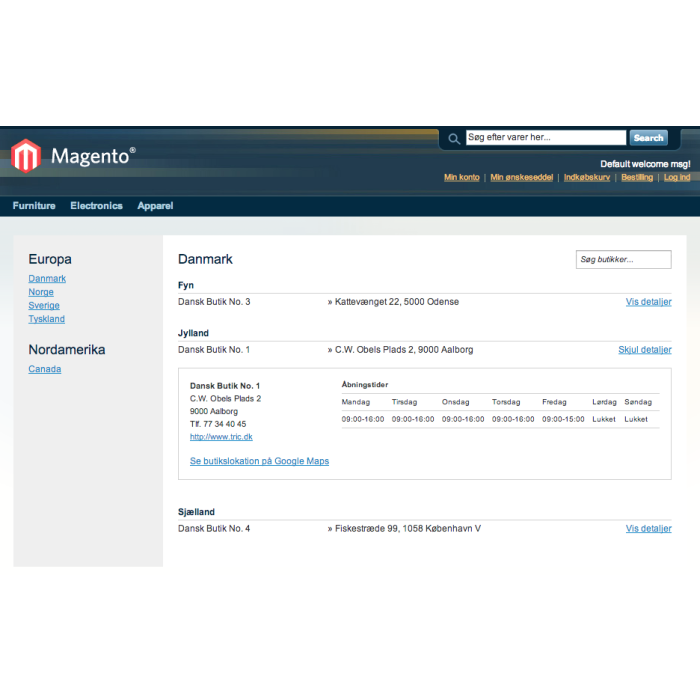Expand details for Dansk Butik No. 3
The image size is (700, 700).
pos(648,302)
